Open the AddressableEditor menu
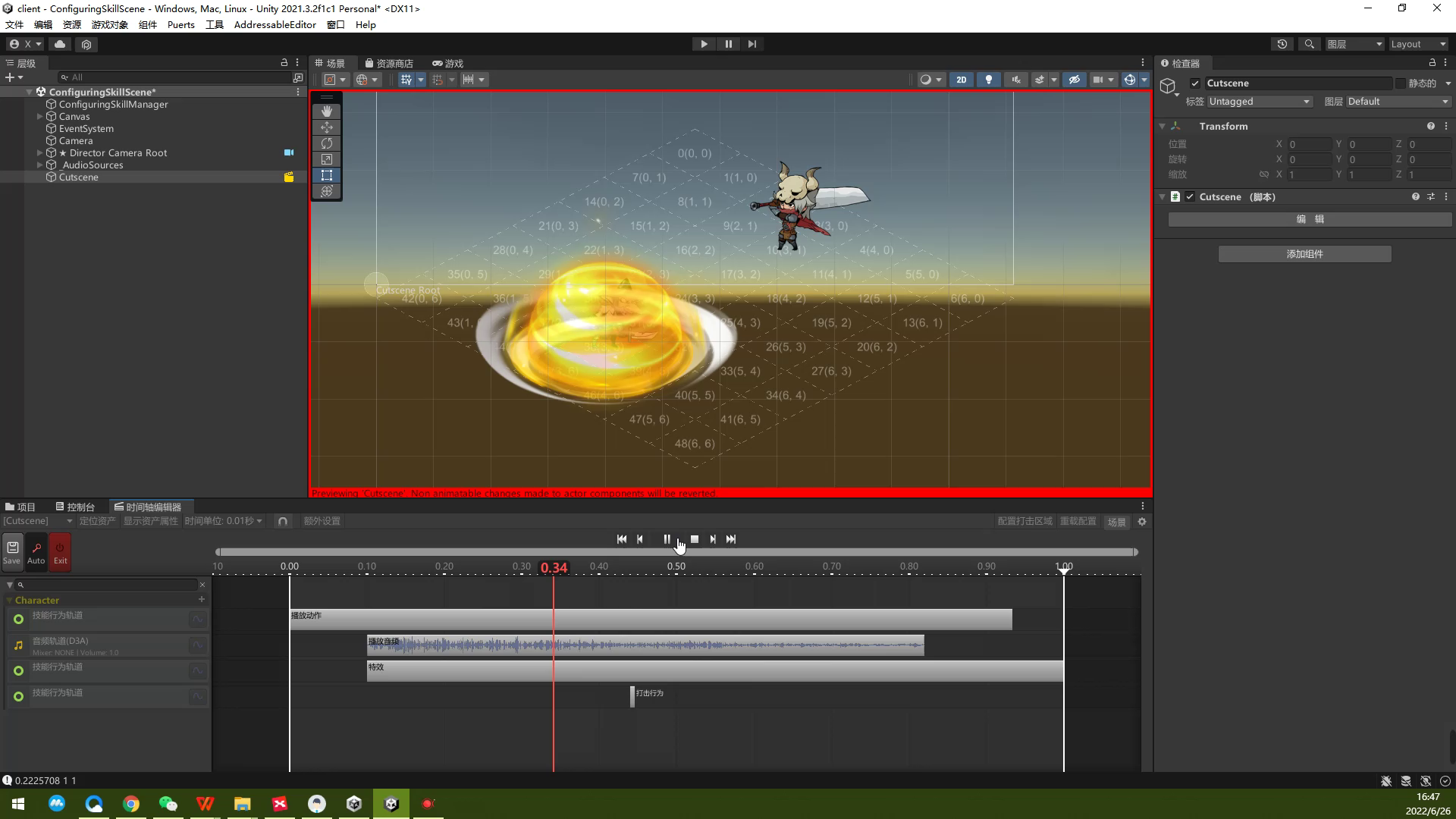The image size is (1456, 819). [275, 25]
